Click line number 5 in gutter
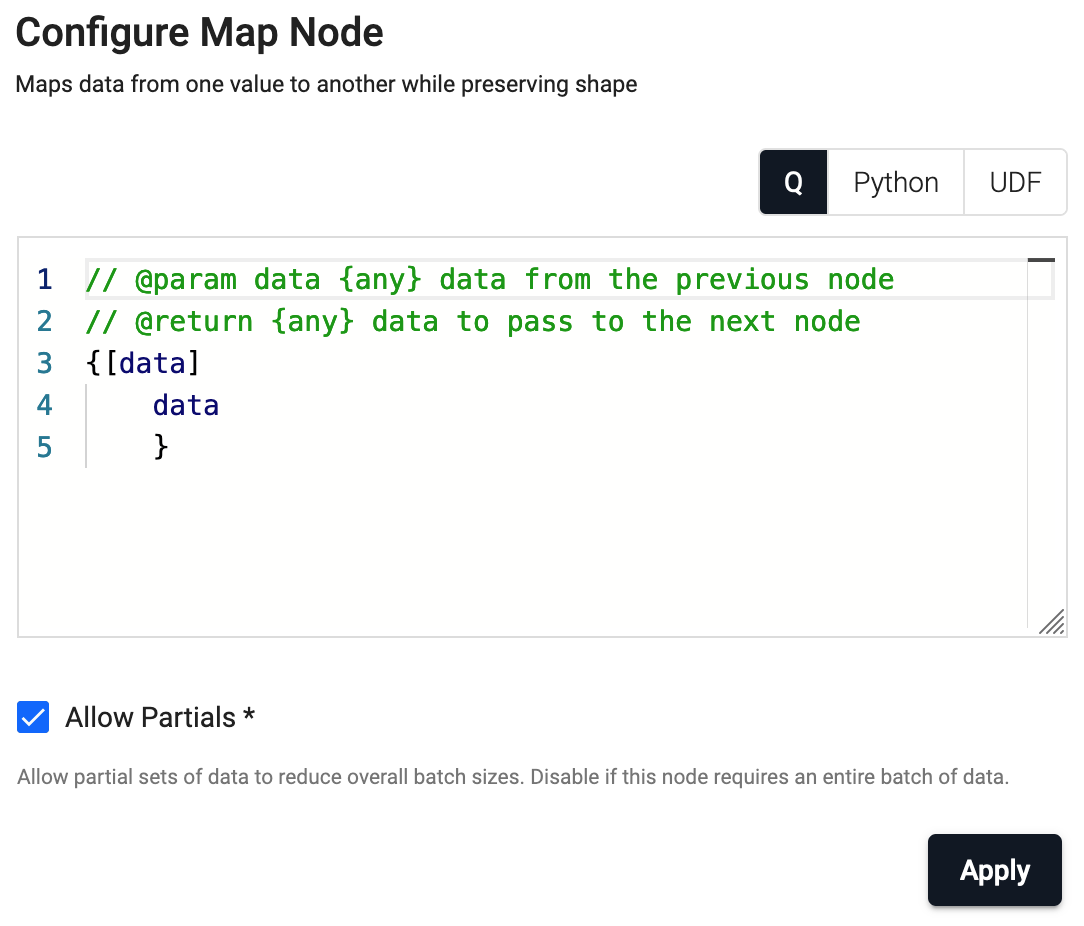Image resolution: width=1084 pixels, height=926 pixels. pos(44,447)
